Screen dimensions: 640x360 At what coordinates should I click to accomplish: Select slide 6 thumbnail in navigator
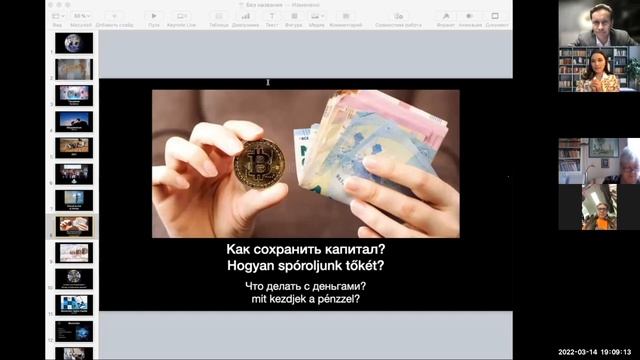point(74,174)
